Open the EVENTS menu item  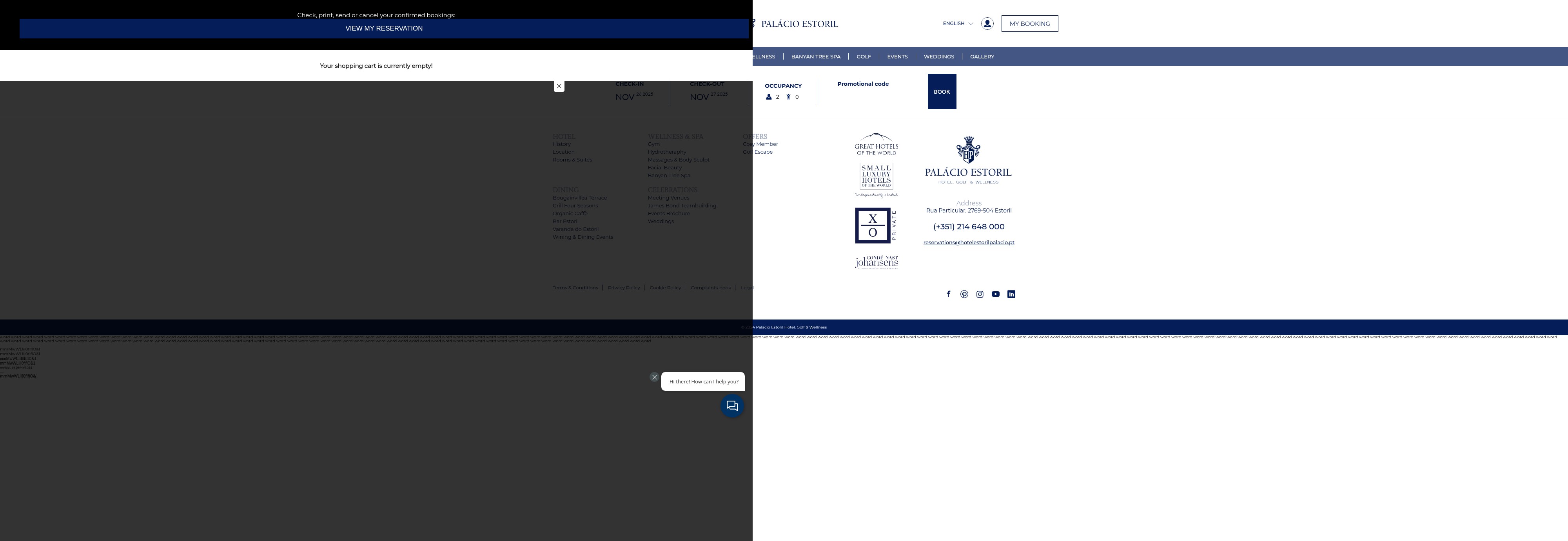pos(897,56)
